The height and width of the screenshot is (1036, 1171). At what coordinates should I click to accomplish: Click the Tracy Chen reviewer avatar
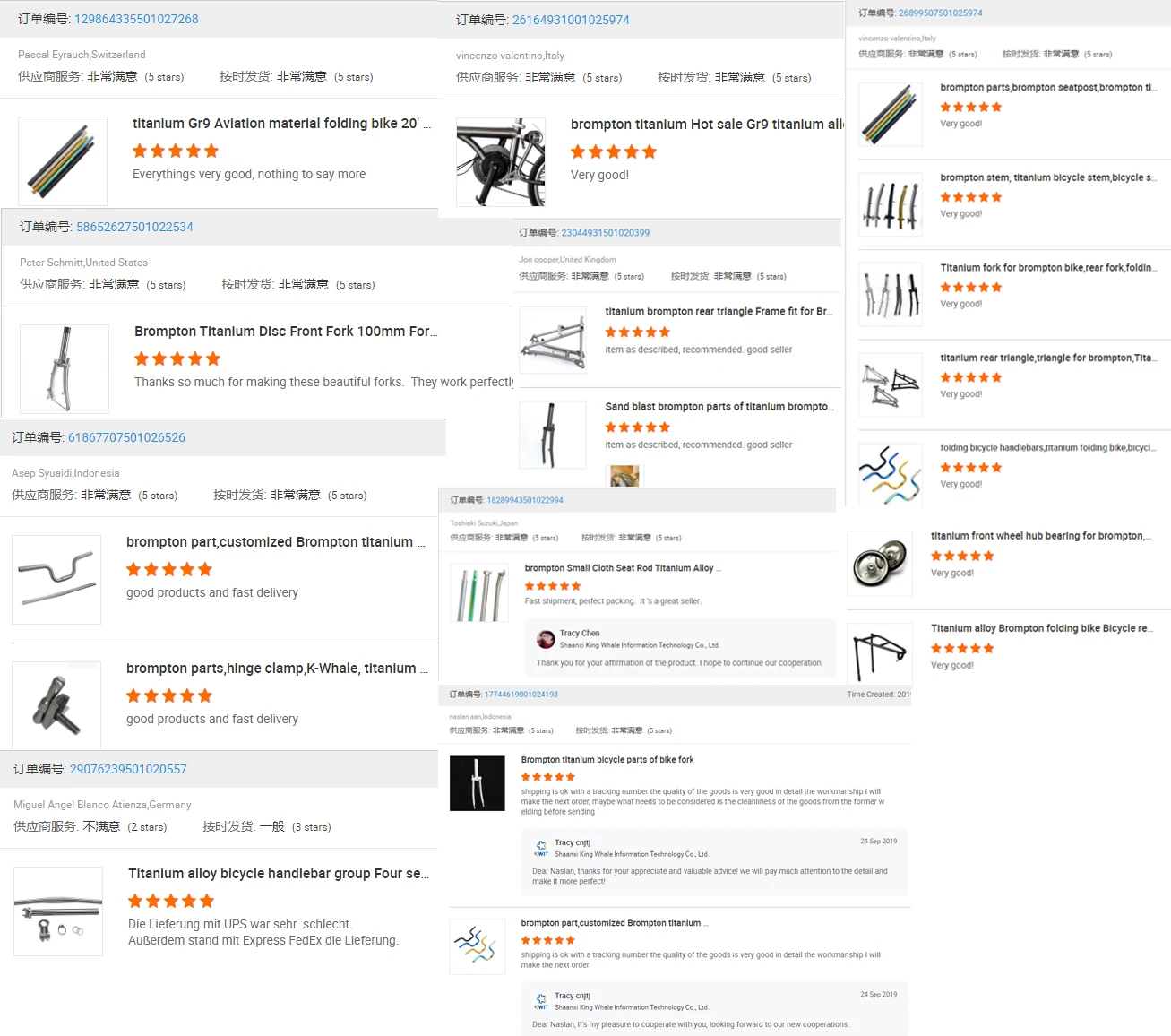coord(546,639)
